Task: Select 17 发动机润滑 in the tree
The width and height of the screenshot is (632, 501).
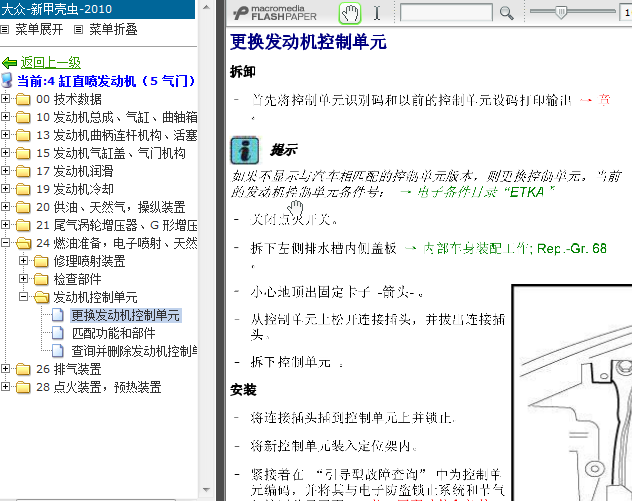Action: (75, 171)
